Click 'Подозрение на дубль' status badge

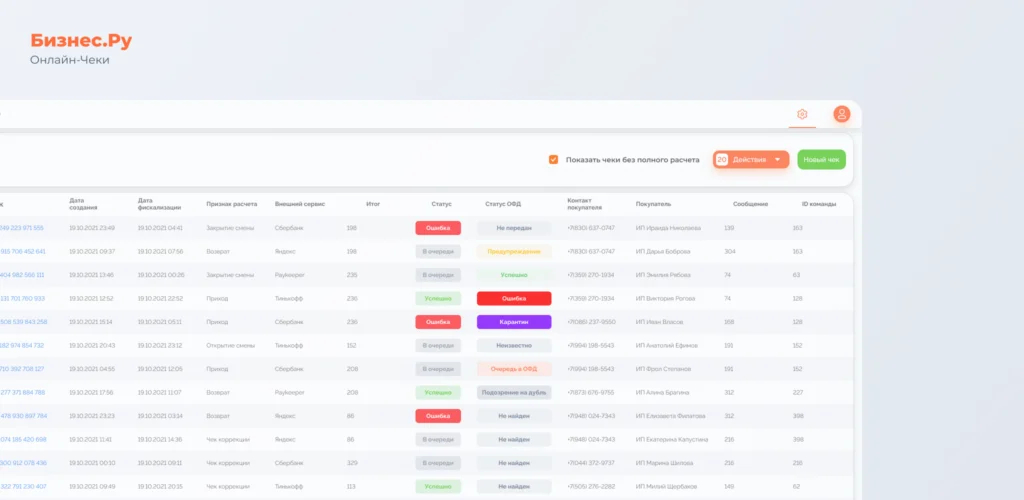pyautogui.click(x=514, y=392)
